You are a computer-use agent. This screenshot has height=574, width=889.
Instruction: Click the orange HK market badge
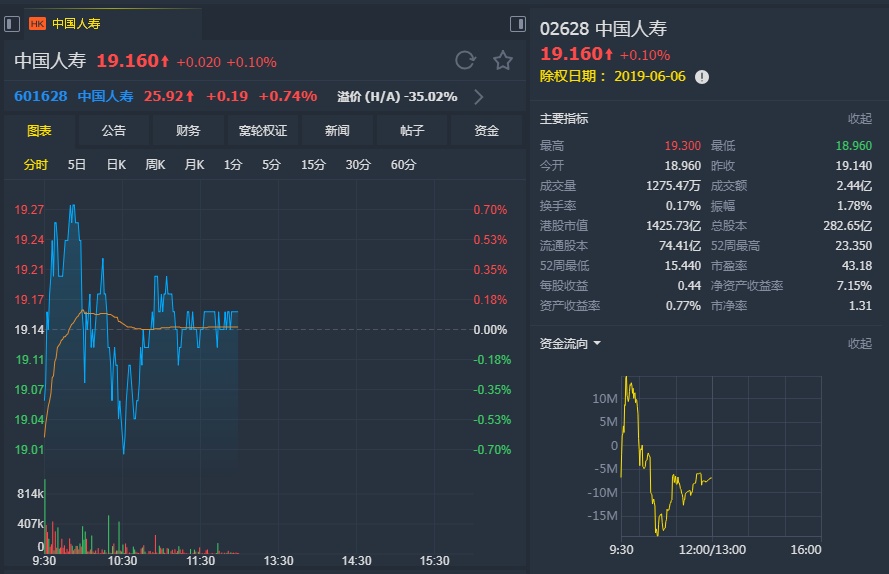[x=37, y=23]
